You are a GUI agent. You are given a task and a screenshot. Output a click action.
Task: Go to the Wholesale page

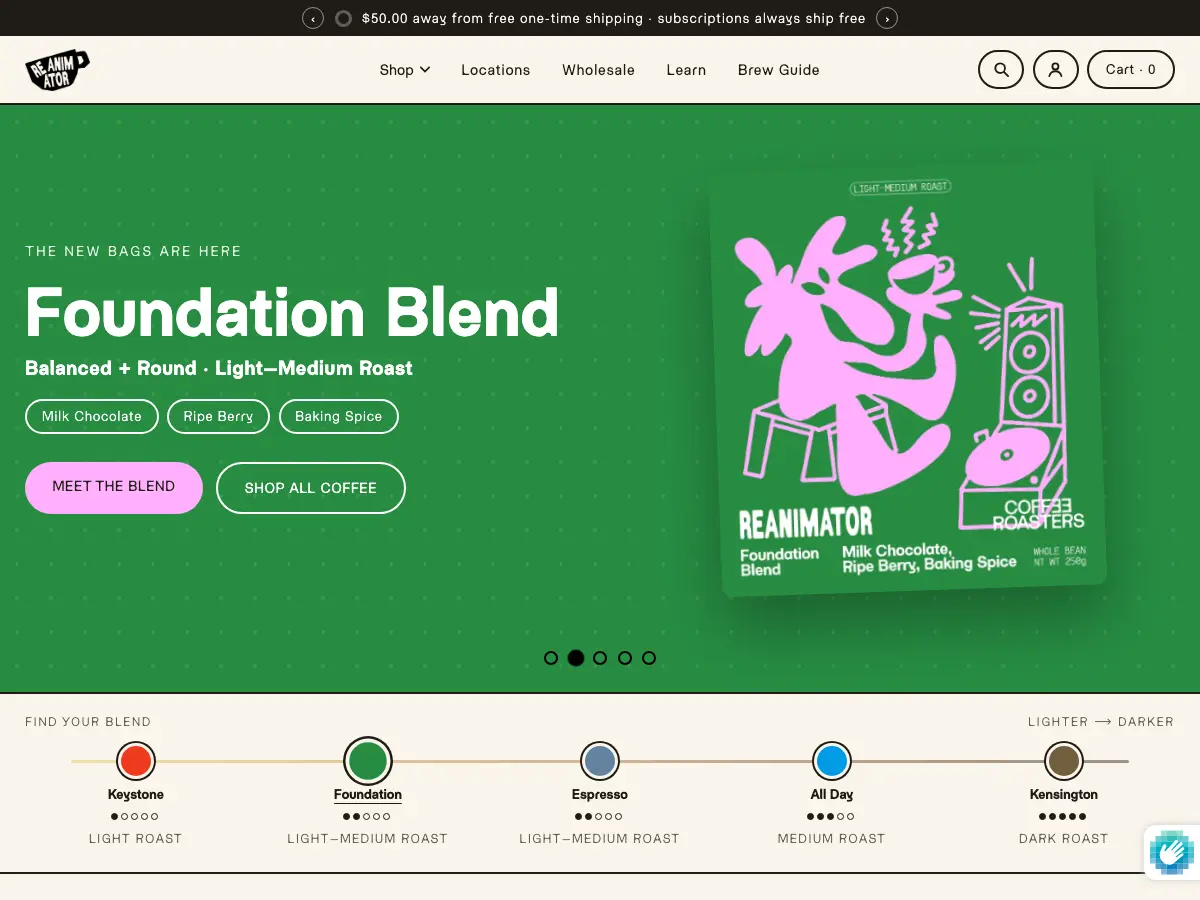(x=598, y=70)
